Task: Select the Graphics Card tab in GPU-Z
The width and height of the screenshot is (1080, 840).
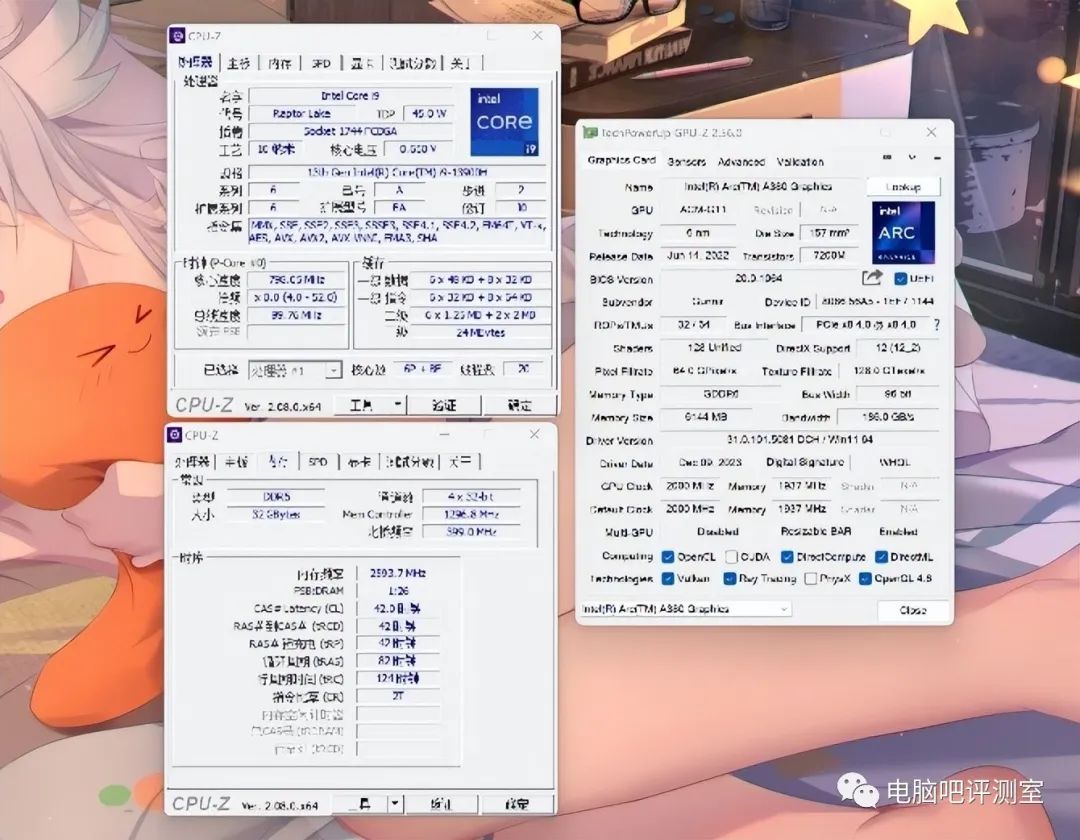Action: point(621,160)
